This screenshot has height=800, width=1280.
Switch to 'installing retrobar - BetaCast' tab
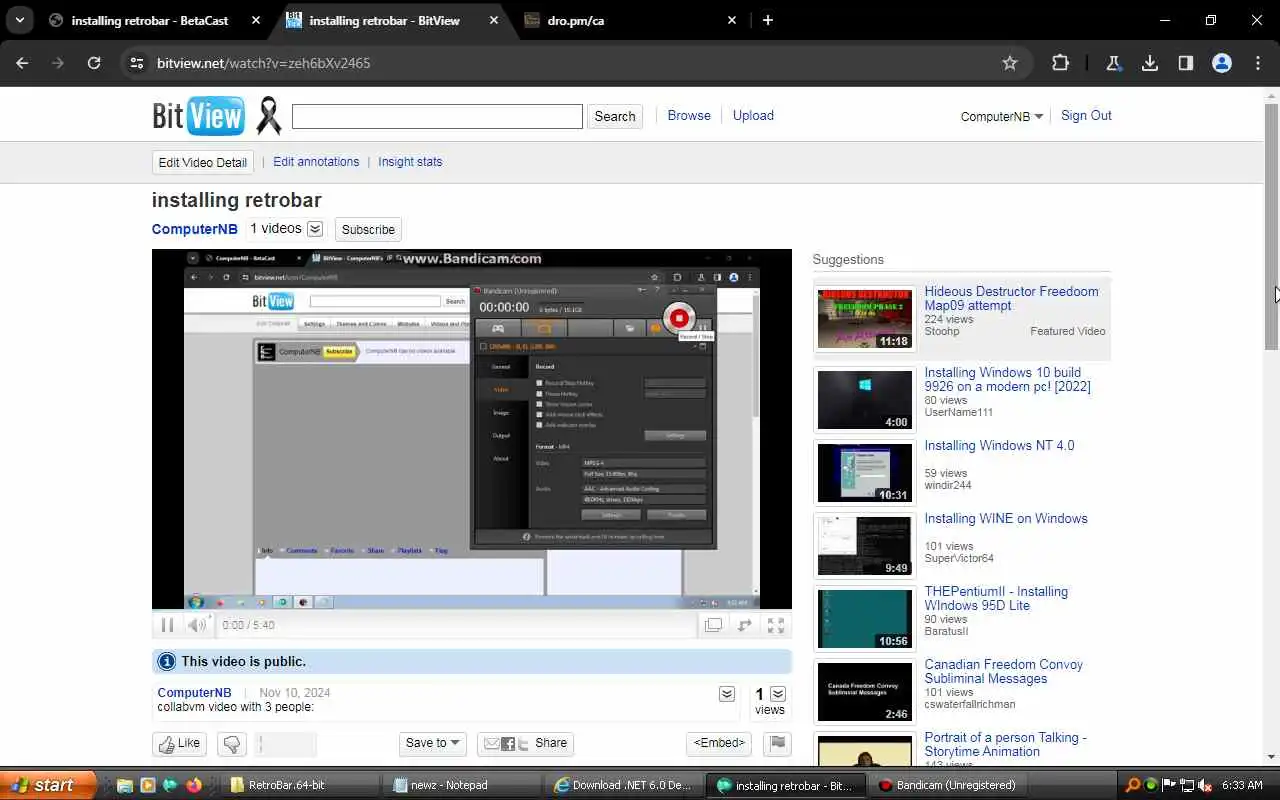150,20
